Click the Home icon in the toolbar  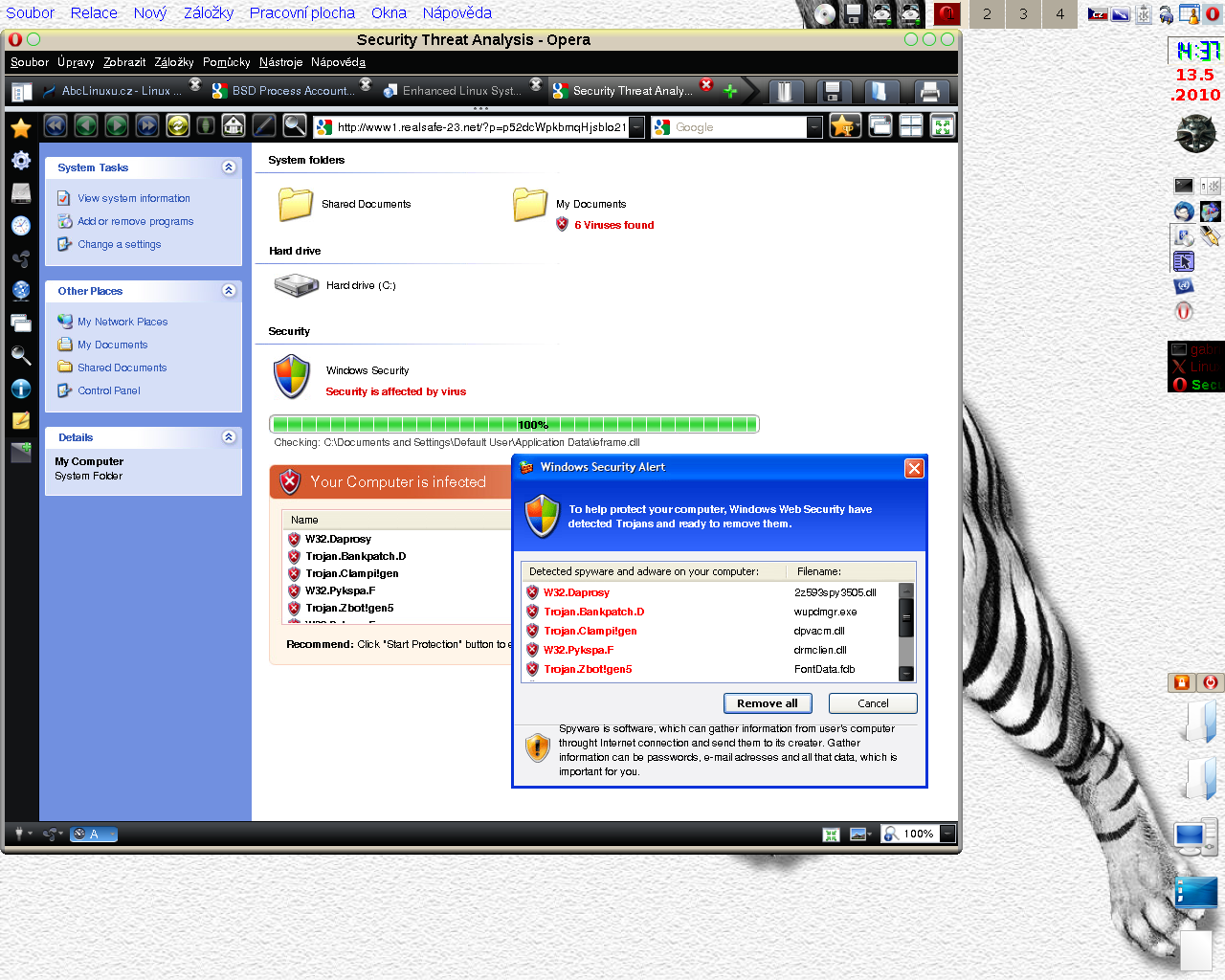[x=234, y=125]
